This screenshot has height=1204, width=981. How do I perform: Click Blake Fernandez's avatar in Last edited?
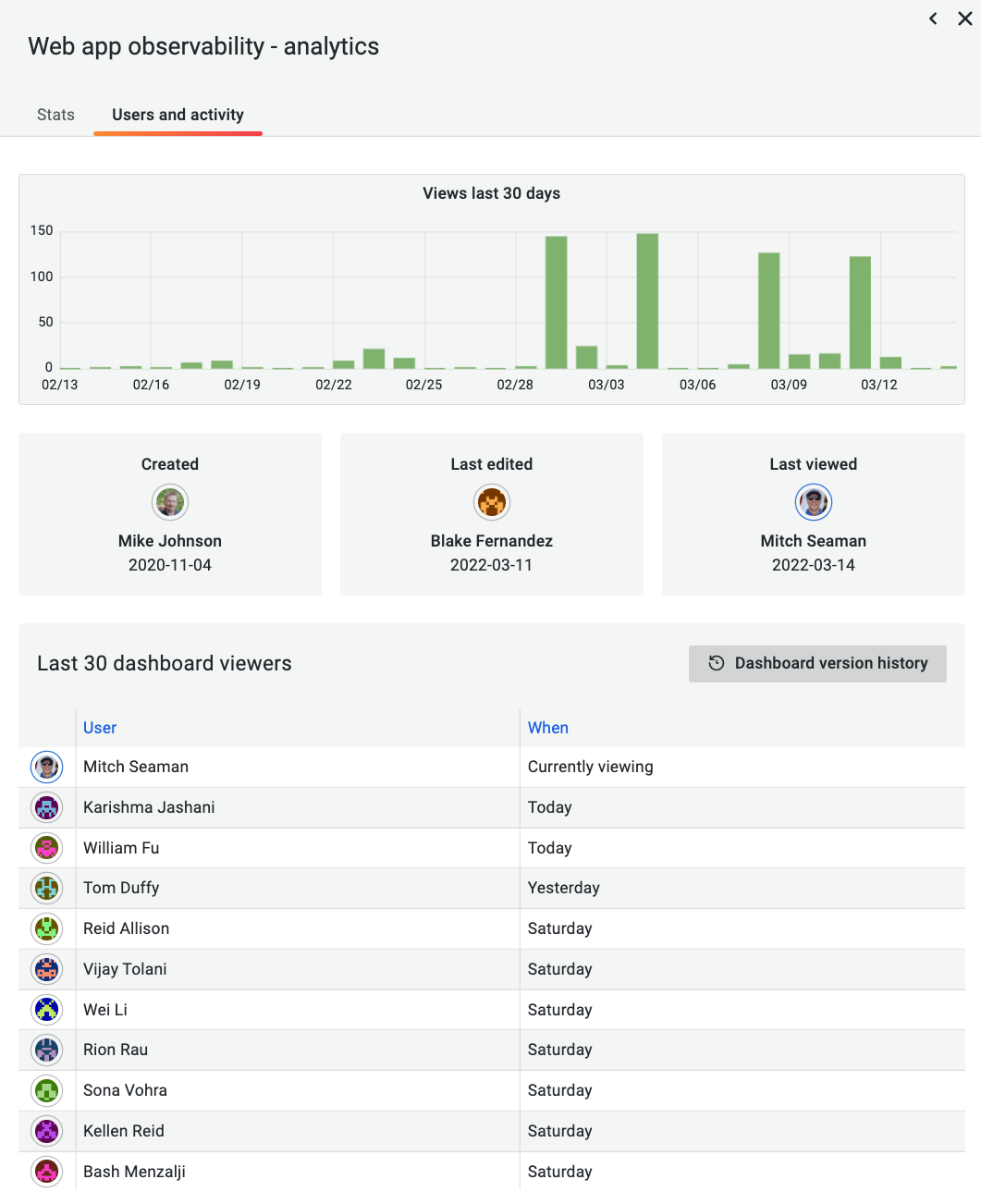[x=492, y=502]
